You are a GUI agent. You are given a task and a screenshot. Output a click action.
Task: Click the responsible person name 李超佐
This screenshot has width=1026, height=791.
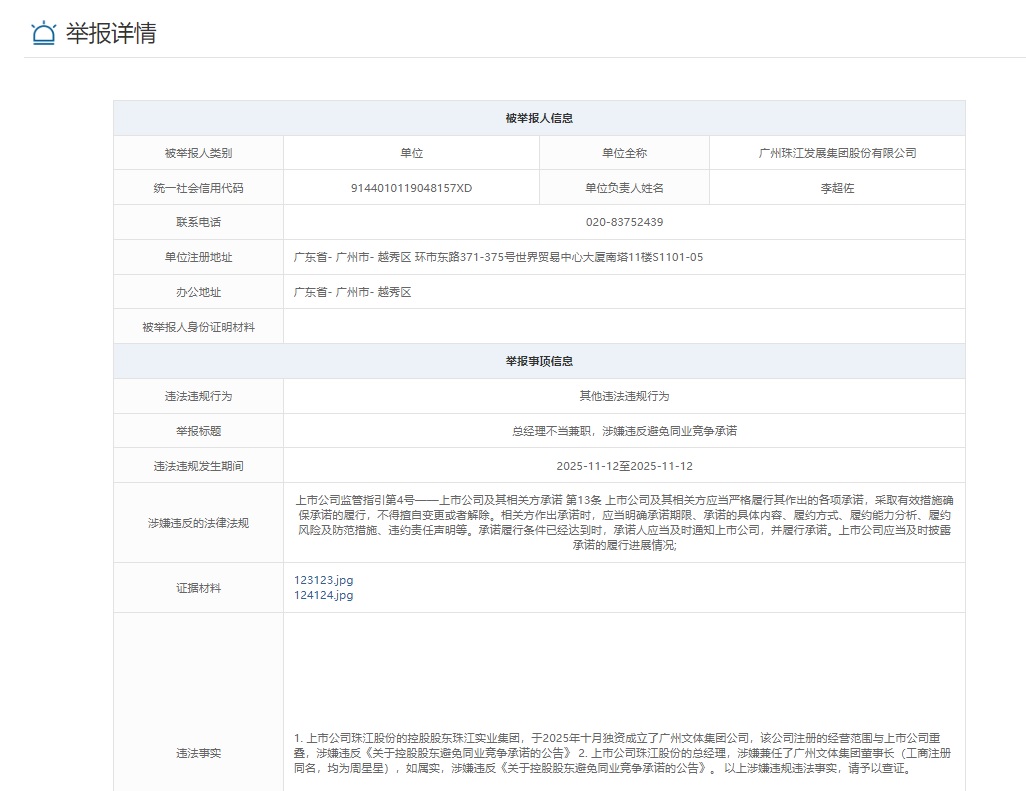click(837, 188)
